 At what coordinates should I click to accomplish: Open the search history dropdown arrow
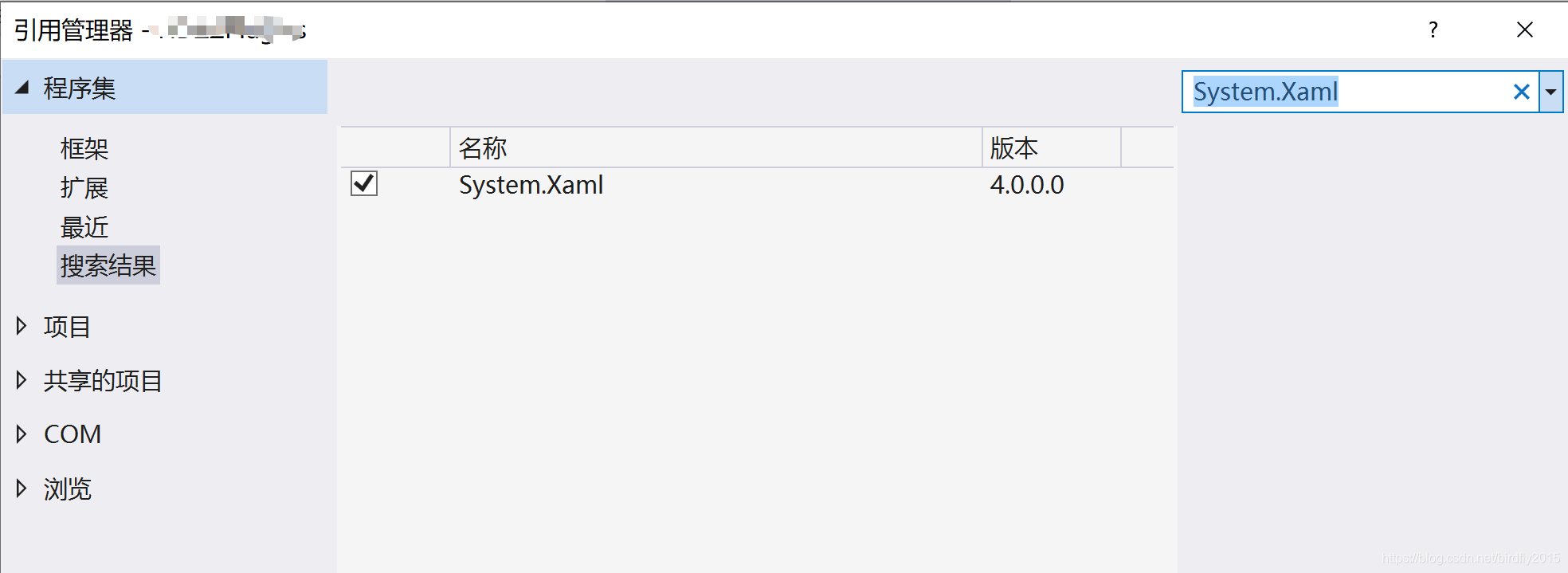coord(1550,91)
